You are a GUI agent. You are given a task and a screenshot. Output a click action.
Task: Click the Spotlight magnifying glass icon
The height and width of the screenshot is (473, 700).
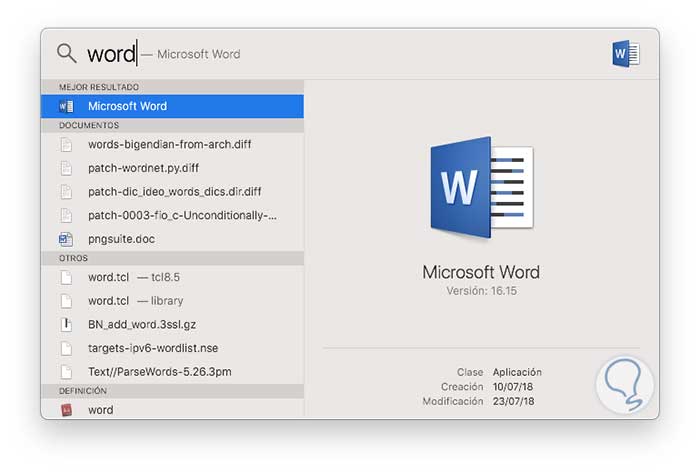point(67,53)
